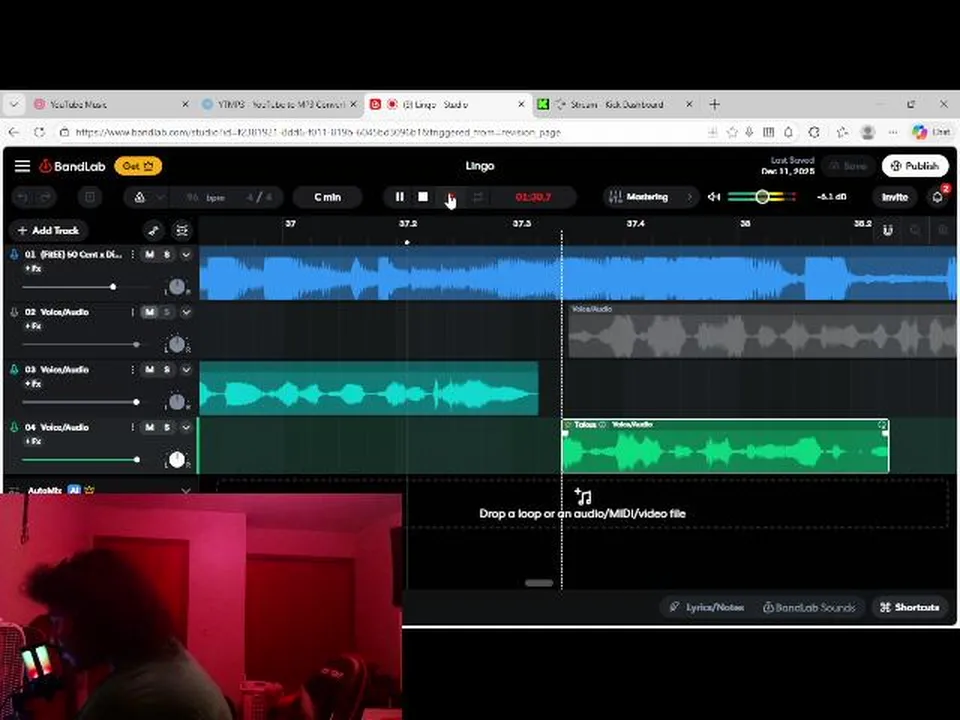Image resolution: width=960 pixels, height=720 pixels.
Task: Open track 01 three-dot options menu
Action: pyautogui.click(x=132, y=254)
